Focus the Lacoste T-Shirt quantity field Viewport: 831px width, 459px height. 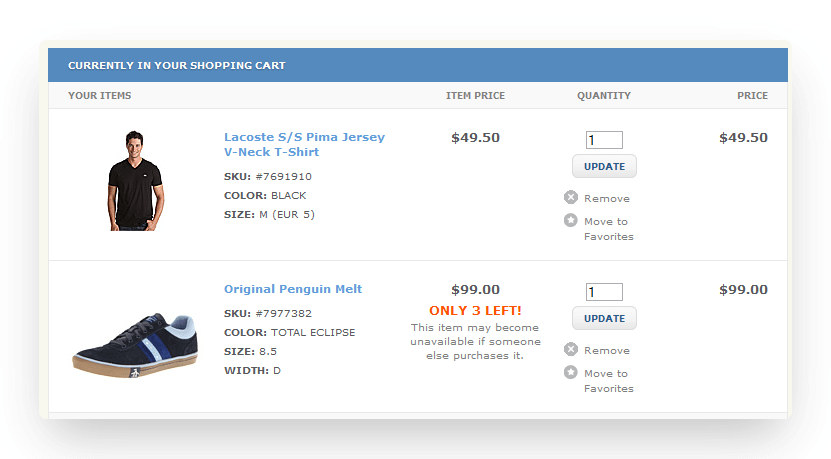pos(604,140)
